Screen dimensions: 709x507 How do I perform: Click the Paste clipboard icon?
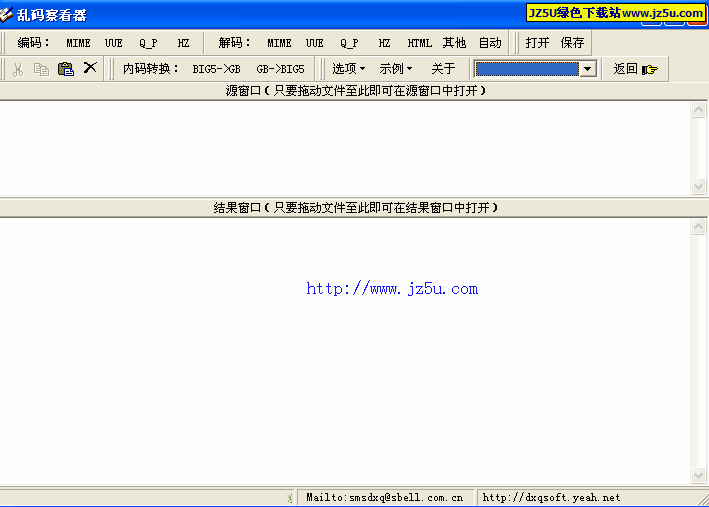coord(66,69)
